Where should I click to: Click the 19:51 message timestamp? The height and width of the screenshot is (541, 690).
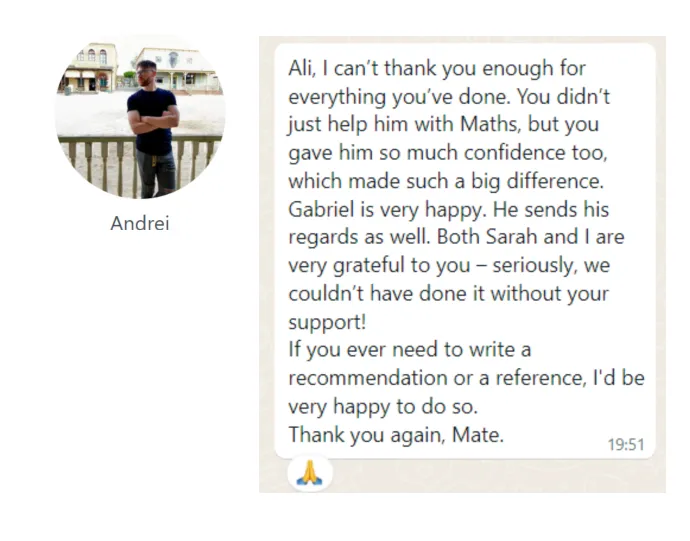626,444
